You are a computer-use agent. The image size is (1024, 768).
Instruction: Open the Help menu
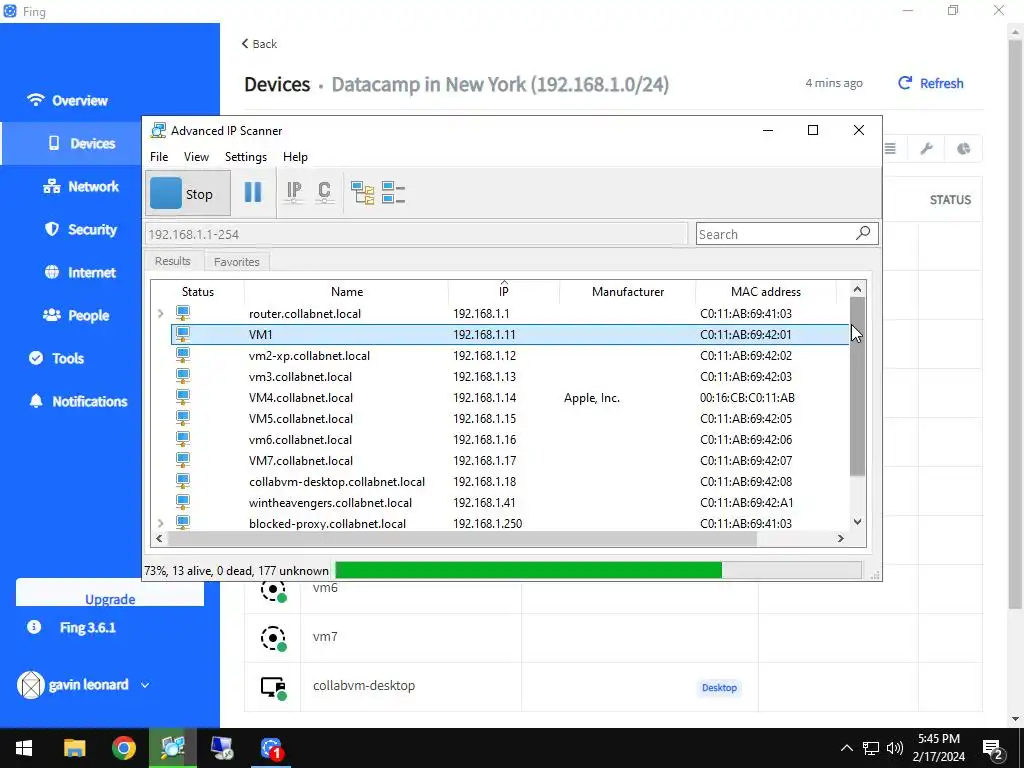click(x=295, y=157)
